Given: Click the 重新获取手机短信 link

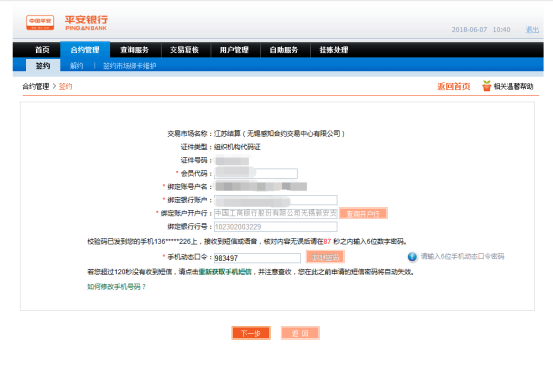Looking at the screenshot, I should [x=225, y=272].
